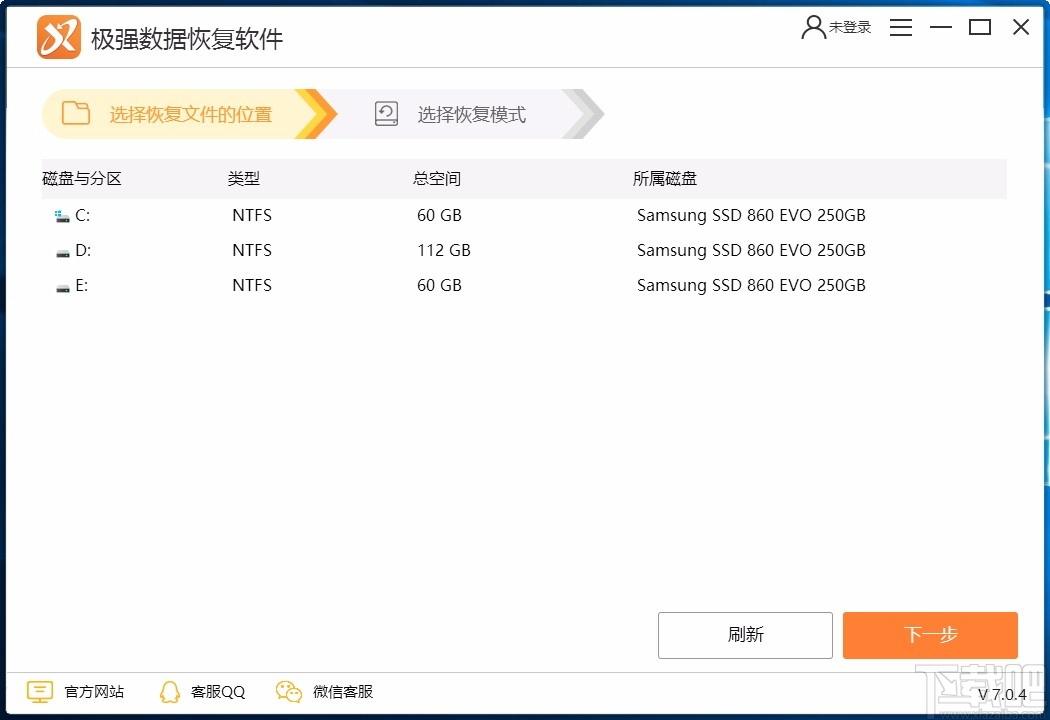Click the 磁盘与分区 column header
The height and width of the screenshot is (720, 1050).
click(82, 179)
